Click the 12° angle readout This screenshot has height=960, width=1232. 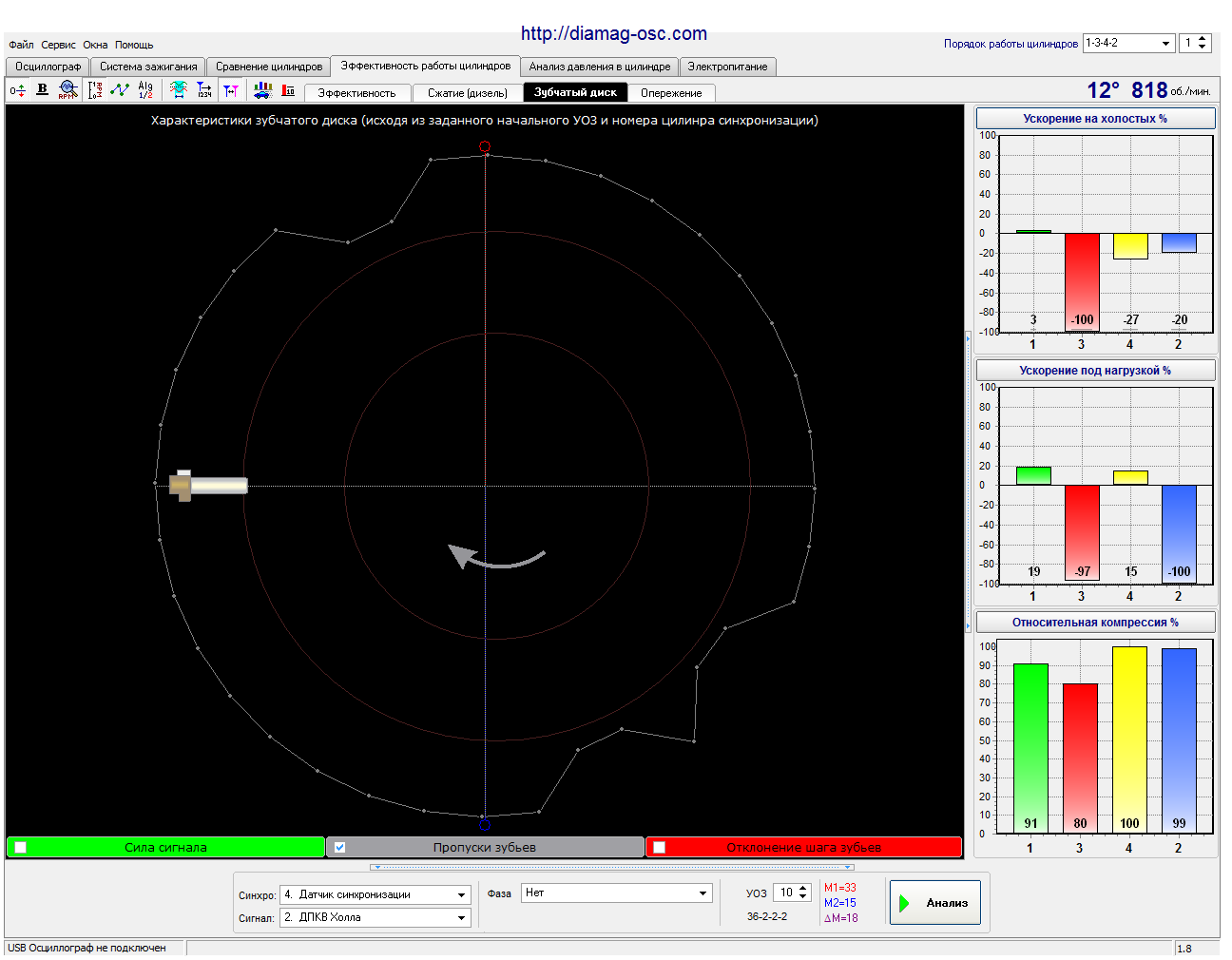click(1104, 90)
